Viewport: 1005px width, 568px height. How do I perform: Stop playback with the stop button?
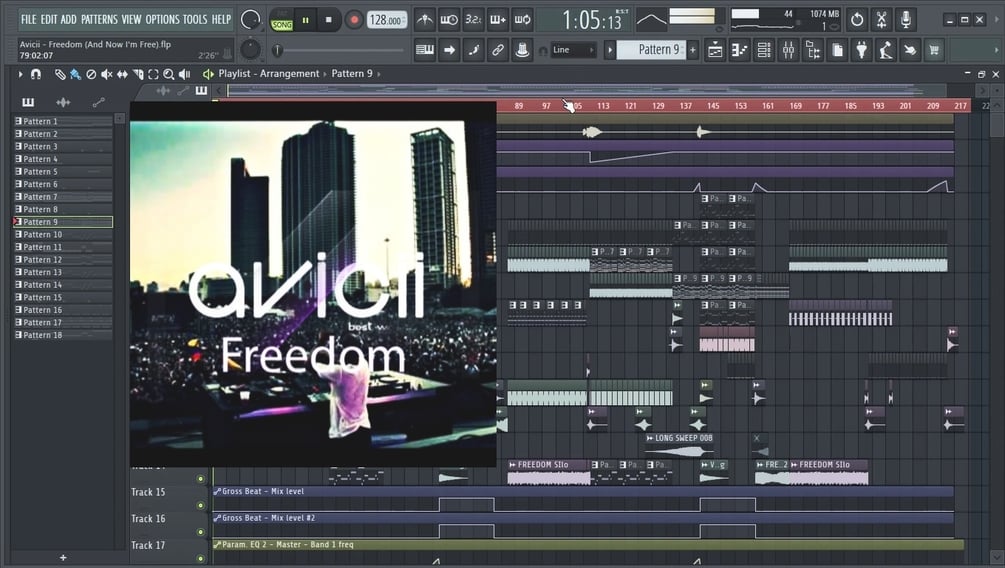coord(329,21)
